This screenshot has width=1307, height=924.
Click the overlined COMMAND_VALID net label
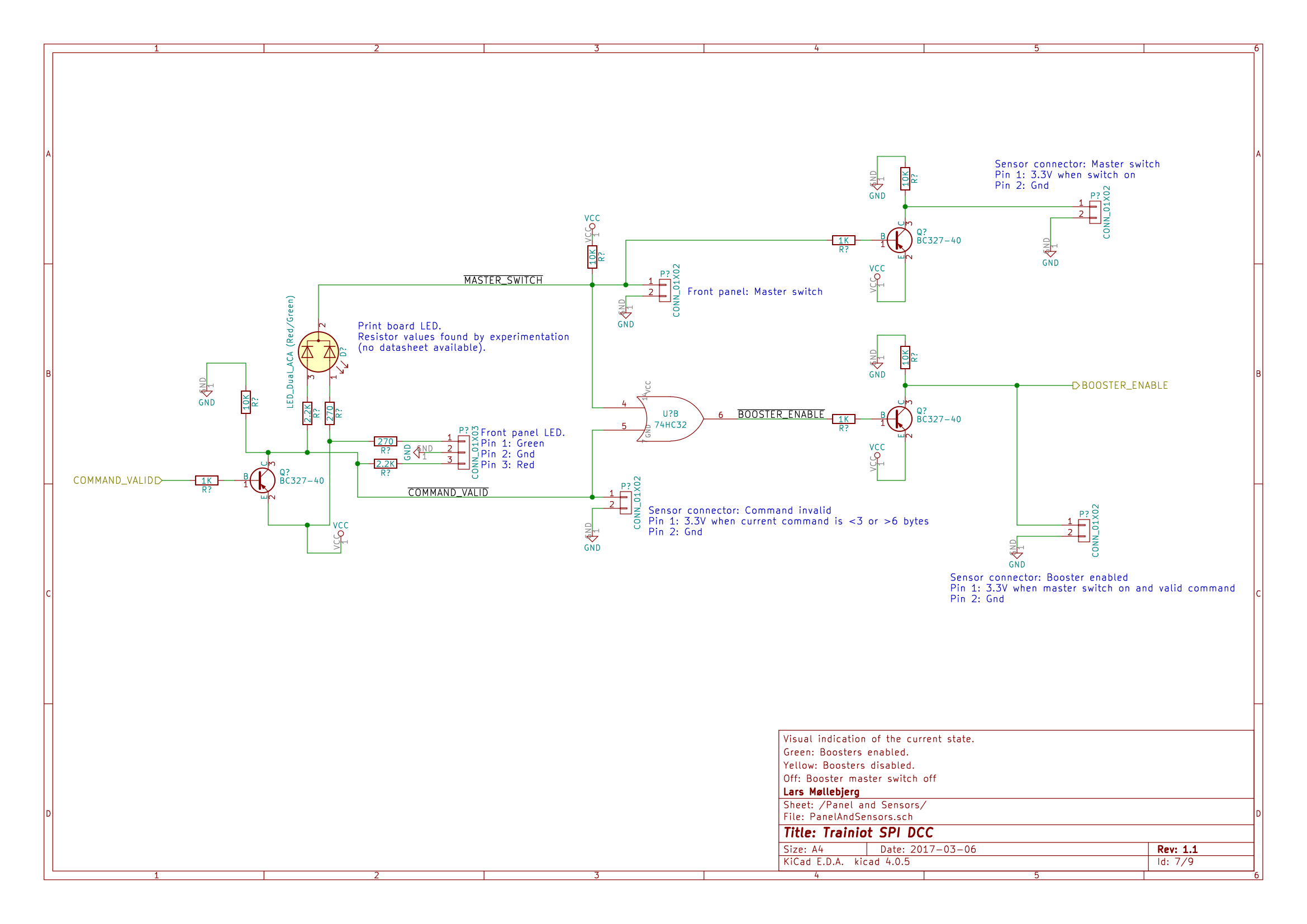(x=448, y=492)
